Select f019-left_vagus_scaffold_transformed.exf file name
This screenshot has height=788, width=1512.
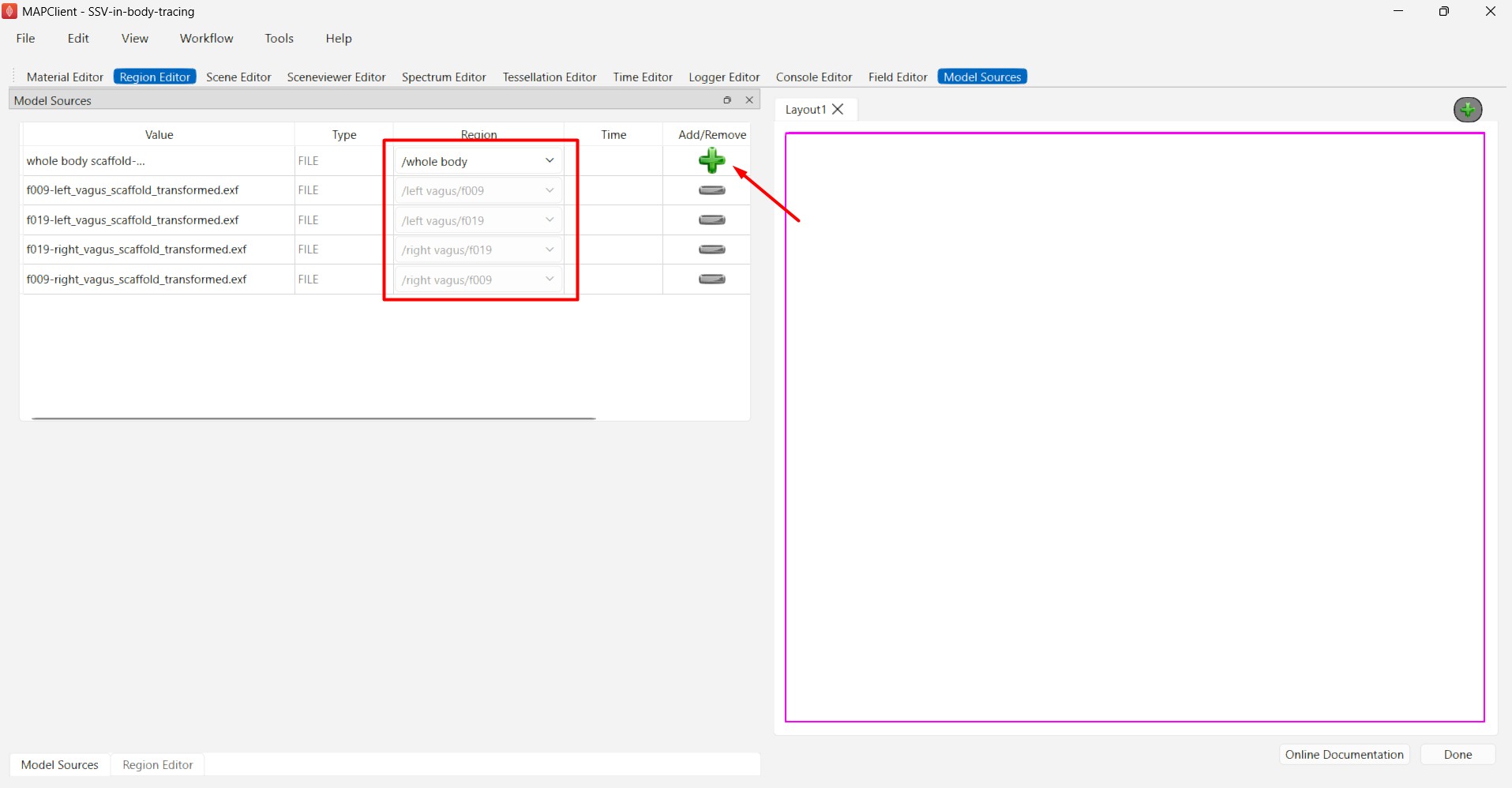(x=133, y=220)
